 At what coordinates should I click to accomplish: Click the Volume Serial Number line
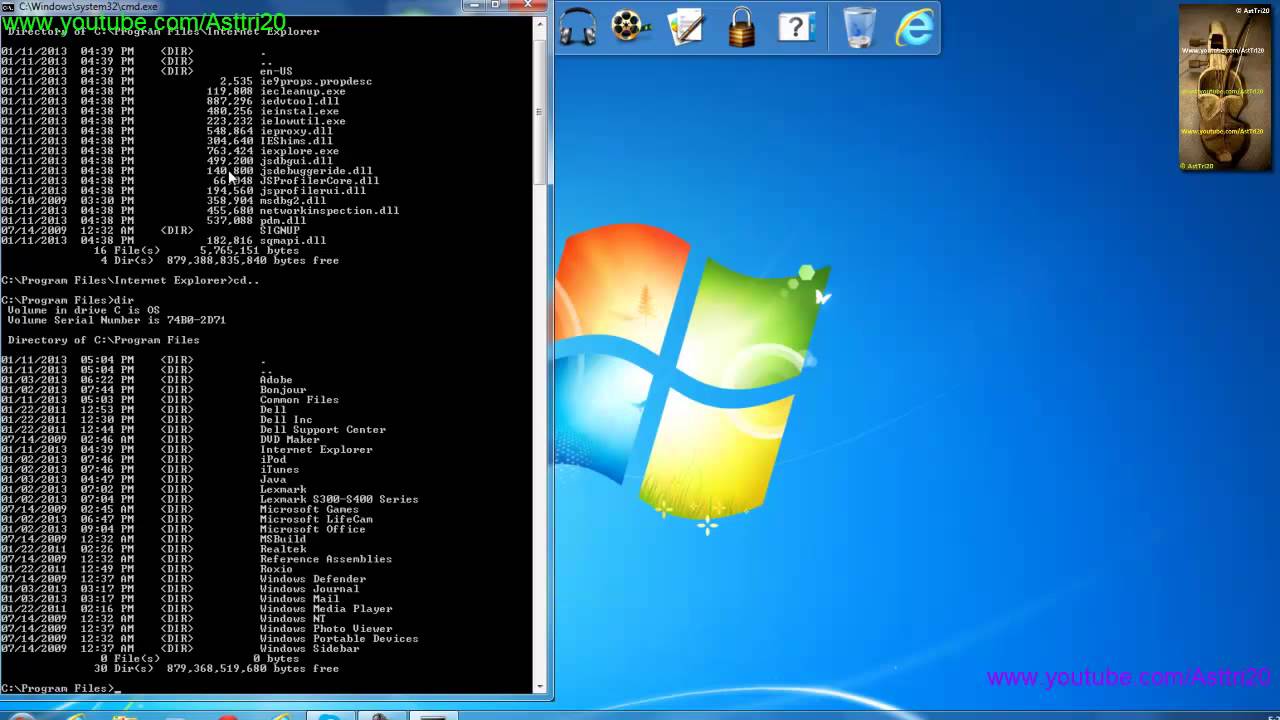[117, 321]
